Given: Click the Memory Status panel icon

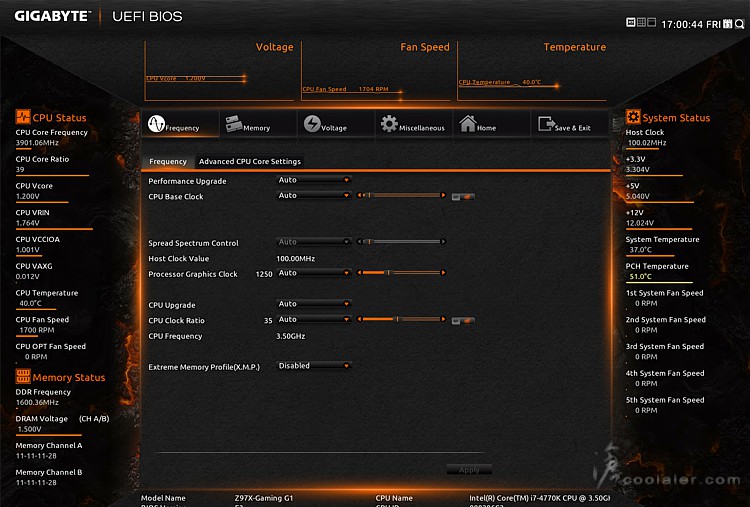Looking at the screenshot, I should (22, 376).
